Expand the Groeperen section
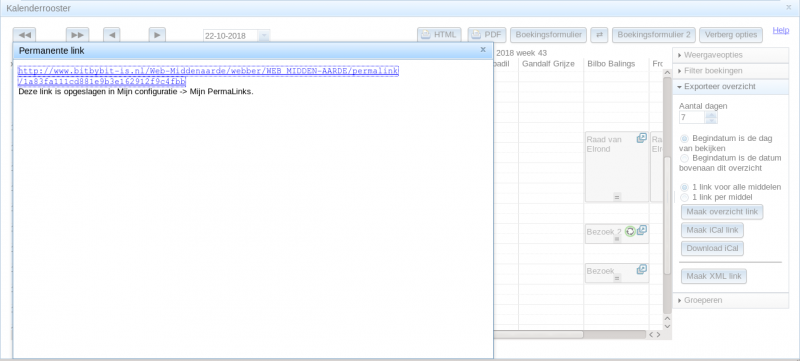This screenshot has width=800, height=361. (731, 300)
